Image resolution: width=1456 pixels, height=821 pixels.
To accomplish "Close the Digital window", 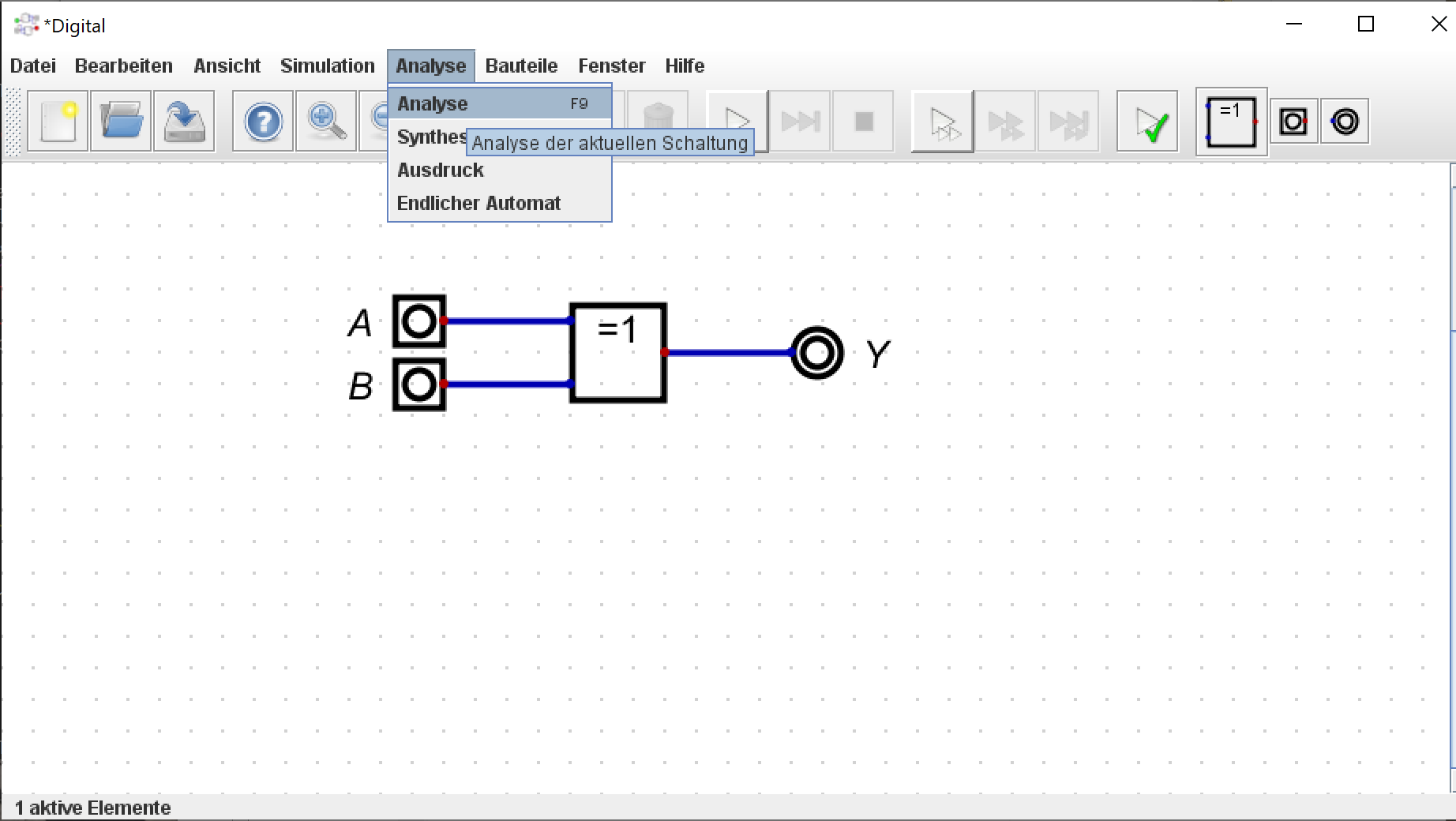I will click(x=1439, y=24).
